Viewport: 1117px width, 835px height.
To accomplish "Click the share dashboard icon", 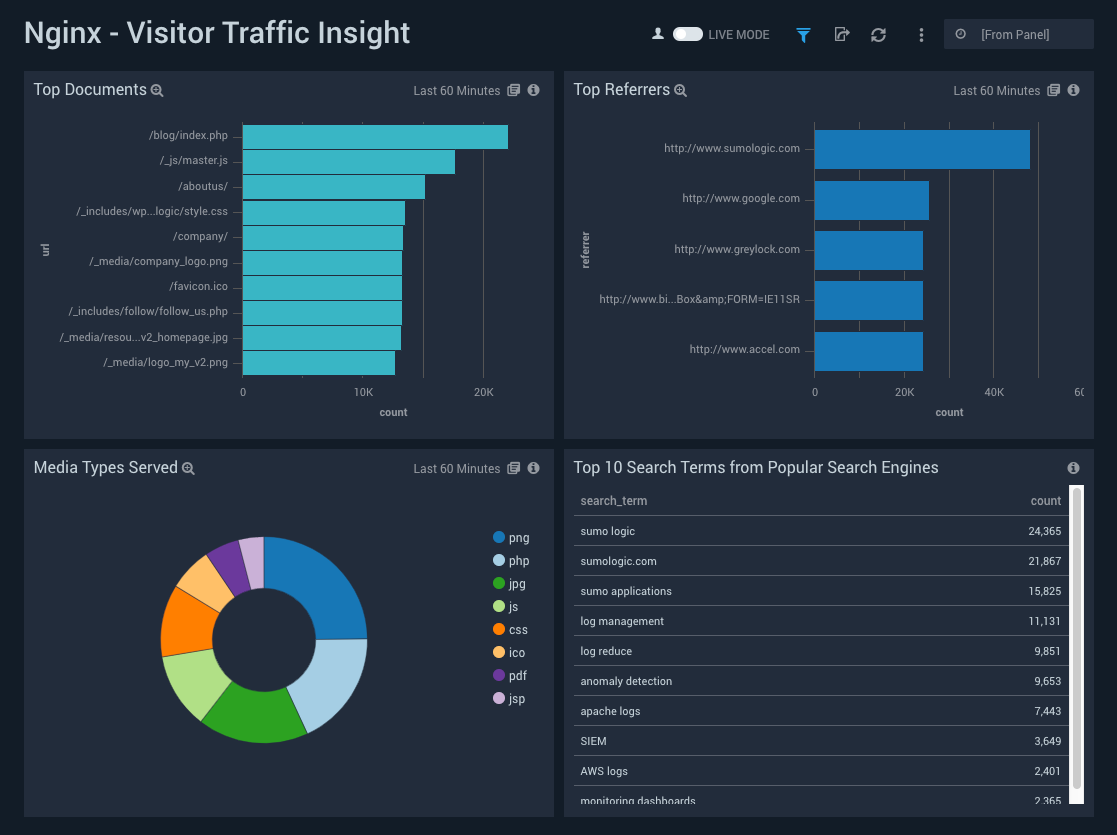I will pyautogui.click(x=842, y=34).
